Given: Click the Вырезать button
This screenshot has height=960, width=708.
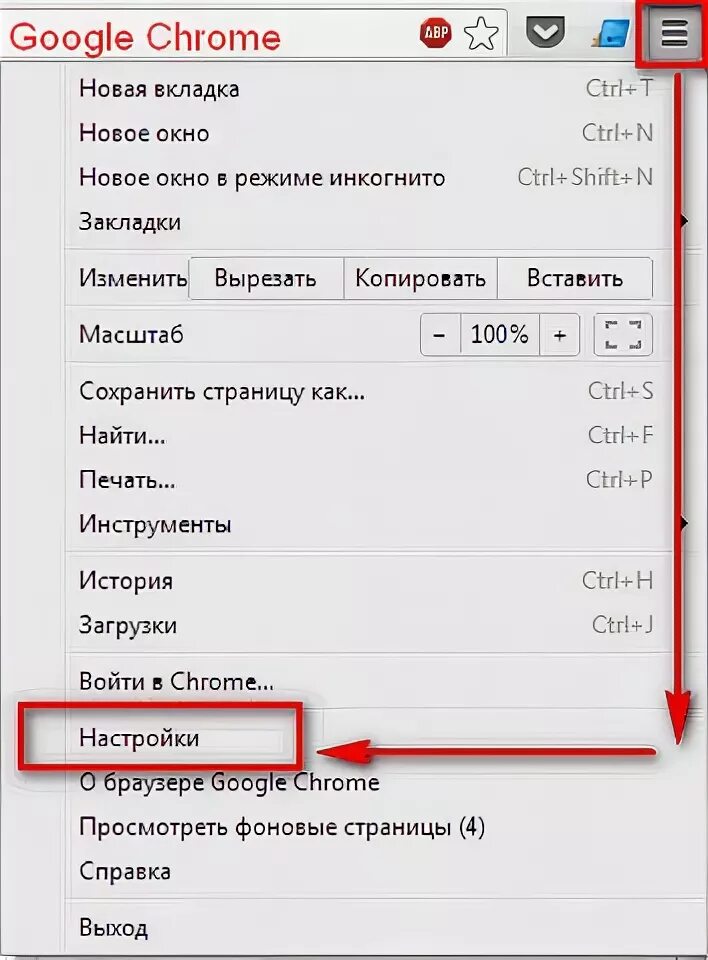Looking at the screenshot, I should [266, 279].
